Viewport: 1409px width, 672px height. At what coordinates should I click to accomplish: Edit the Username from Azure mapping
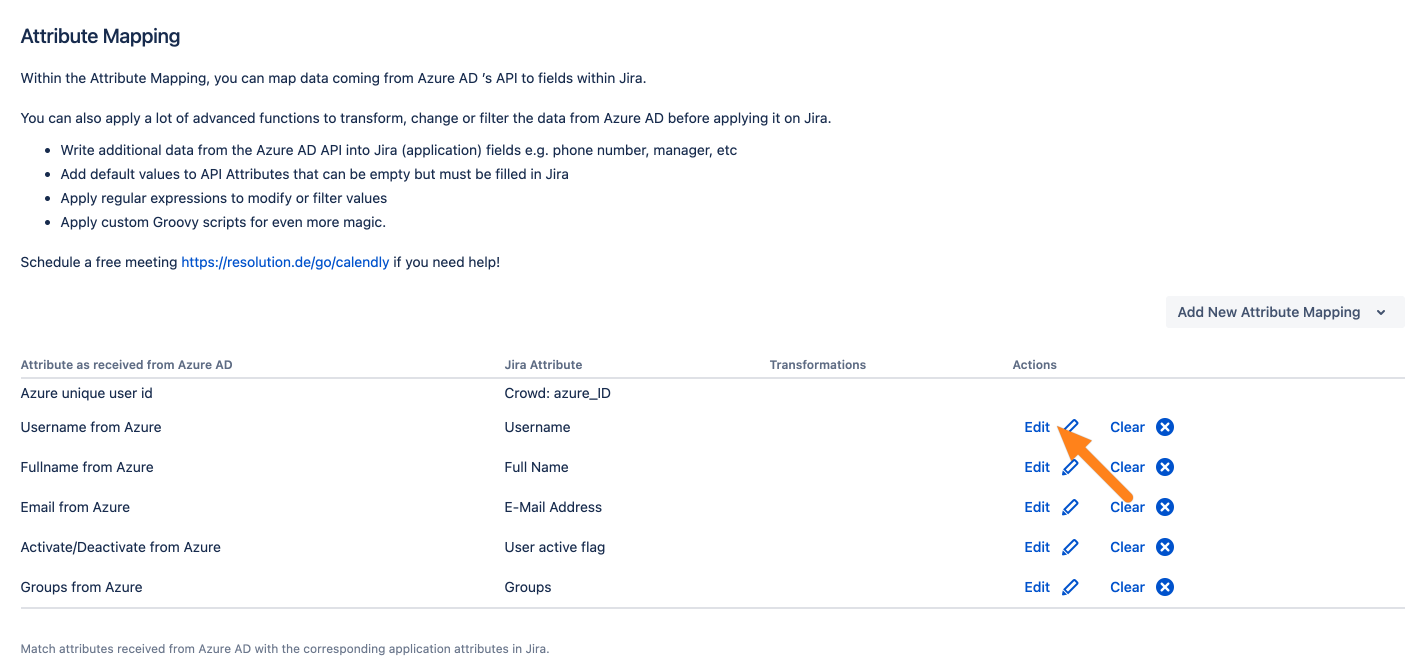click(1036, 427)
